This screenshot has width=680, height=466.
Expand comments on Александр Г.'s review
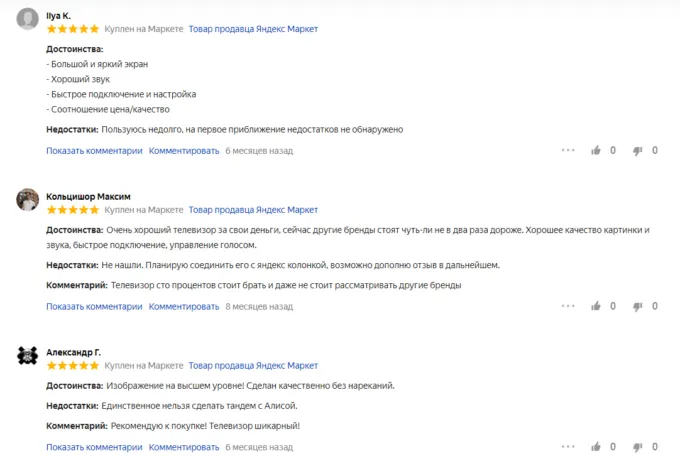95,446
